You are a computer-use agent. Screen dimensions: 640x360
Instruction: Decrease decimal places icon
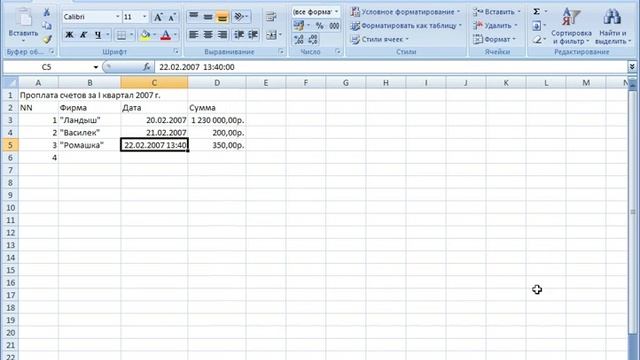(x=313, y=40)
